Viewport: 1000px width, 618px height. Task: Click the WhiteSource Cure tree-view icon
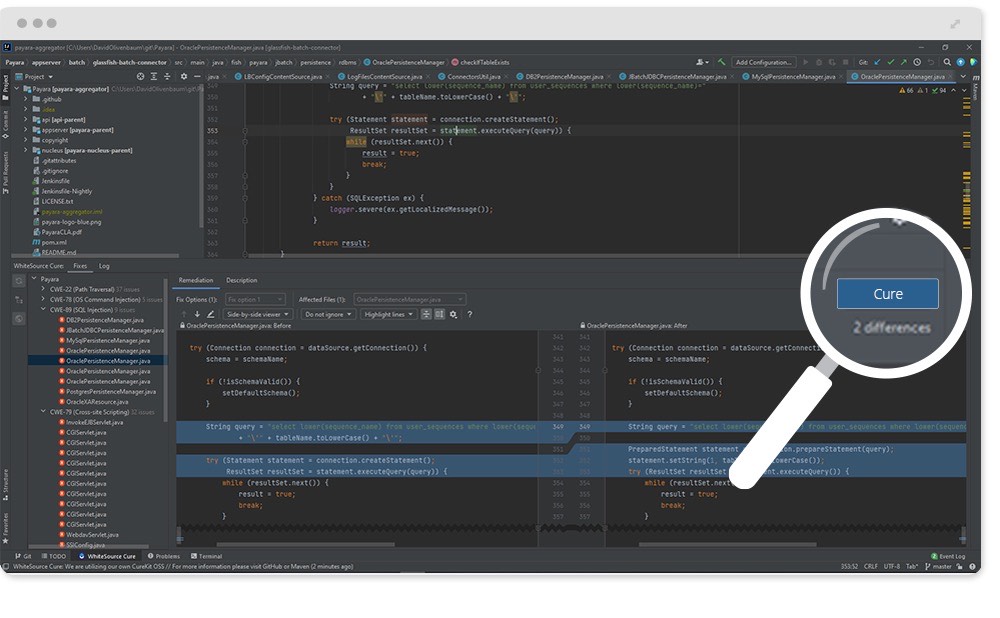click(19, 300)
